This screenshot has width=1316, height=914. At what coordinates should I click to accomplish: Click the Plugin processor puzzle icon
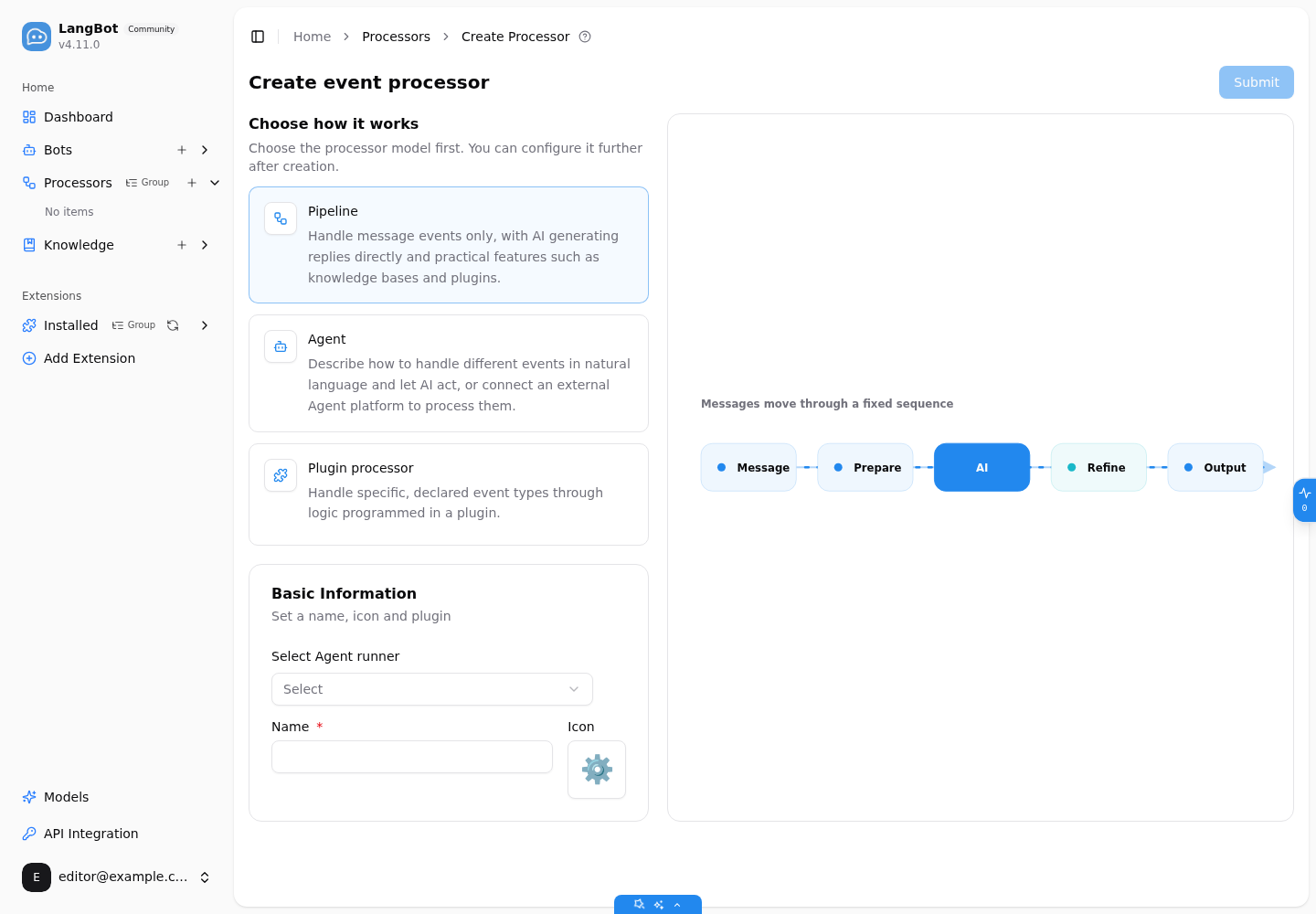click(281, 475)
